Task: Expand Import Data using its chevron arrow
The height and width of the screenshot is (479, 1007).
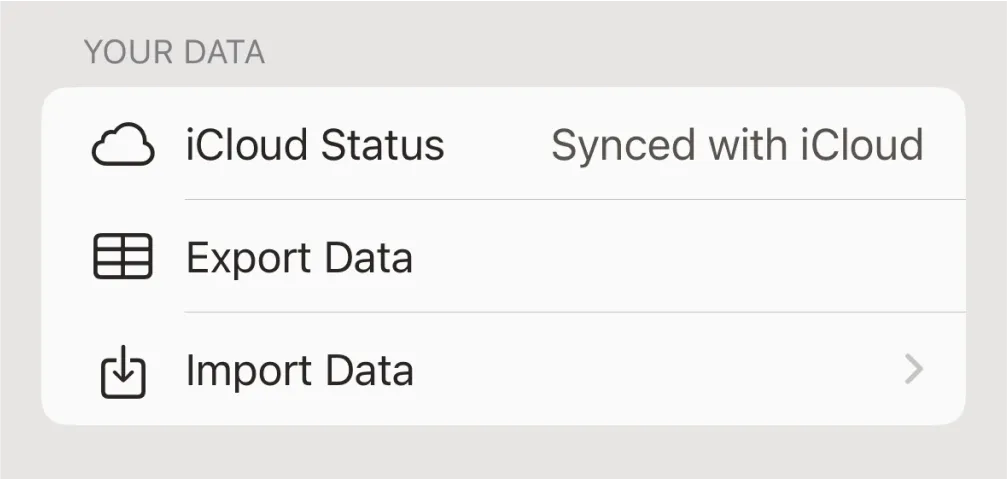Action: point(913,371)
